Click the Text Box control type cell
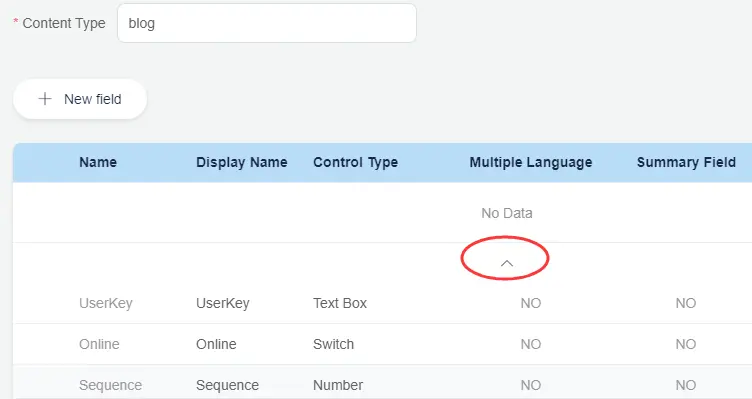The width and height of the screenshot is (752, 399). click(340, 303)
